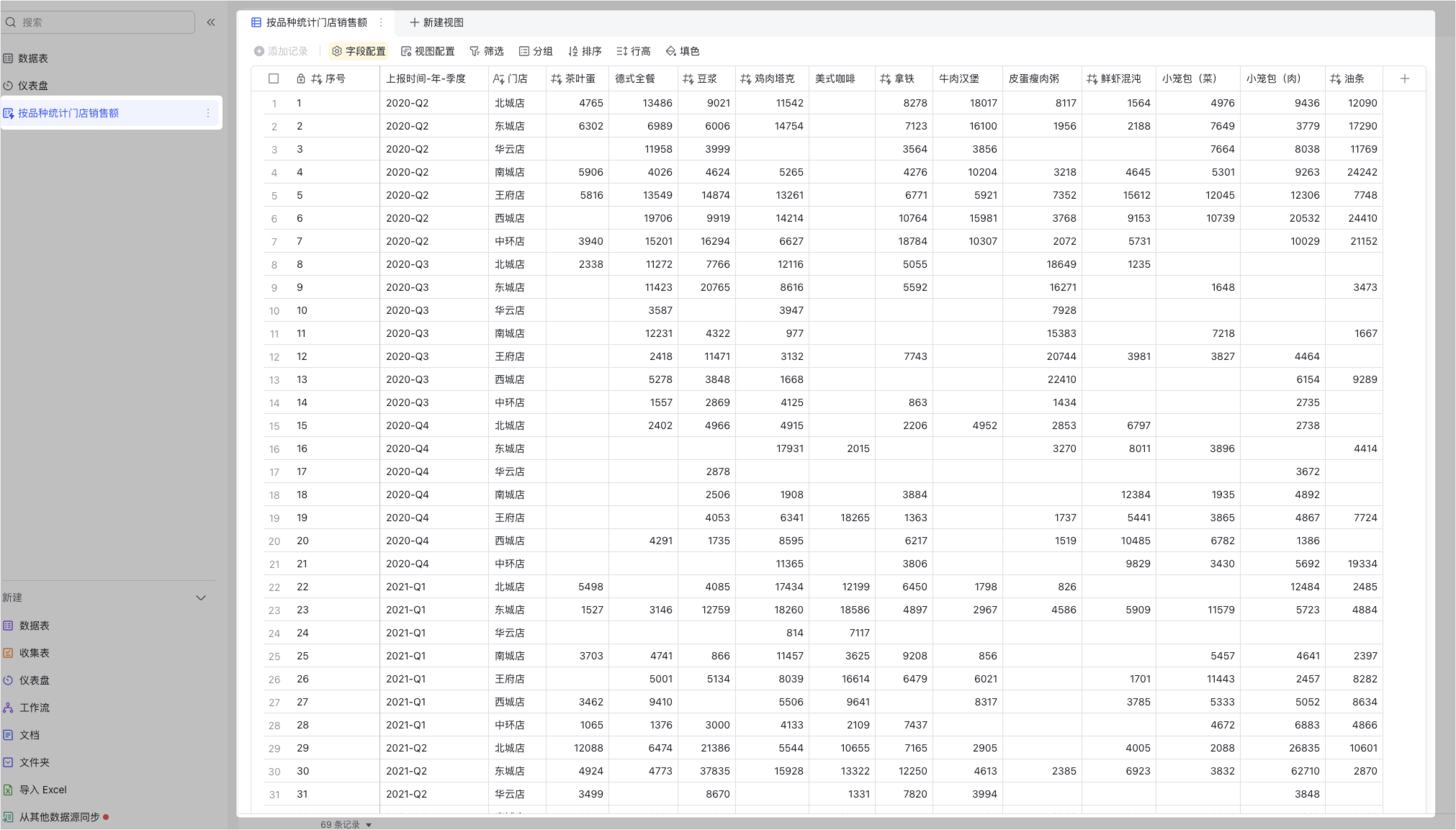This screenshot has width=1456, height=830.
Task: Open more options for 按品种统计门店销售额 sidebar item
Action: [x=208, y=113]
